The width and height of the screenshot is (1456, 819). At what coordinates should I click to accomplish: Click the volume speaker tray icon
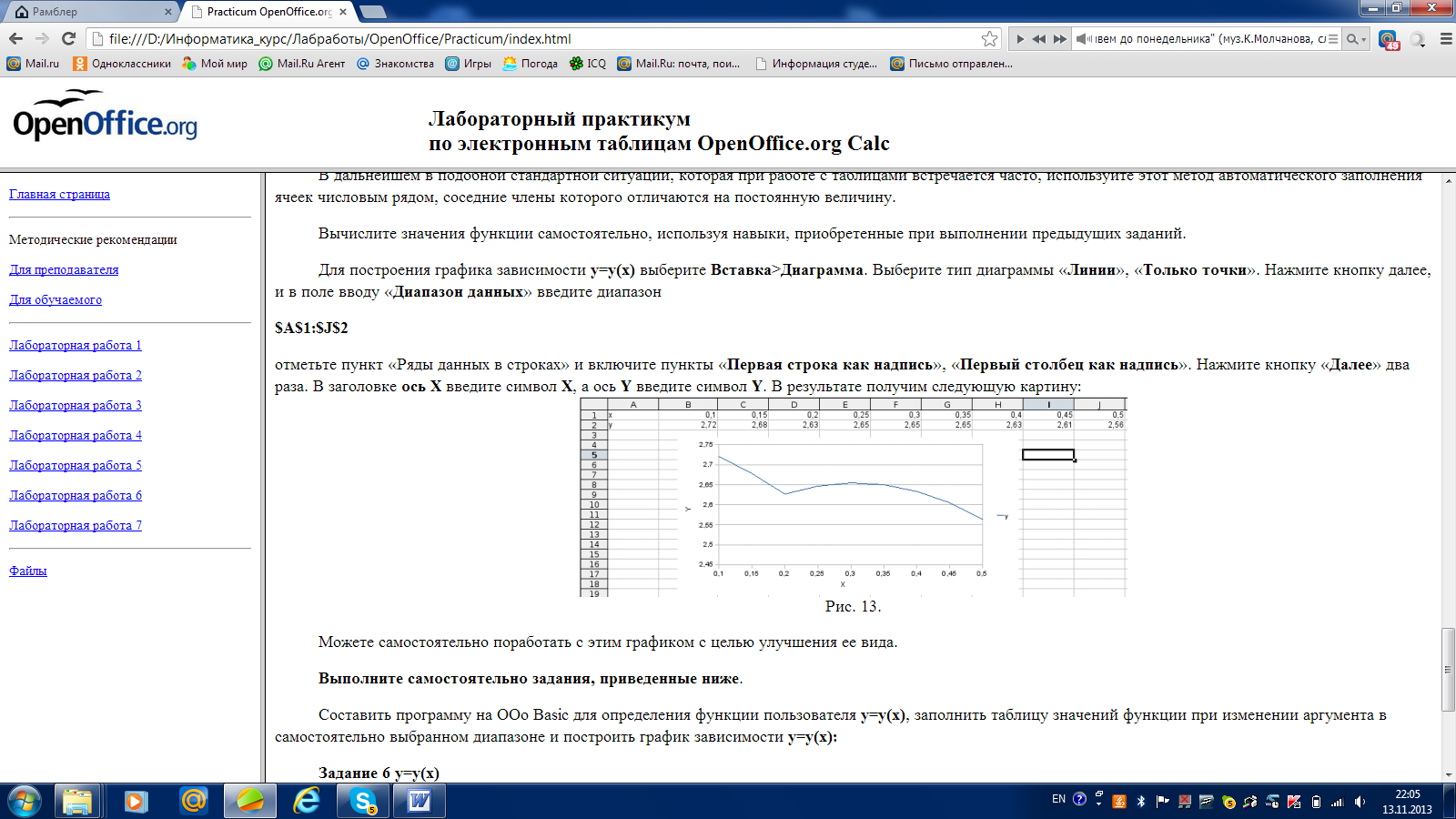[1360, 802]
